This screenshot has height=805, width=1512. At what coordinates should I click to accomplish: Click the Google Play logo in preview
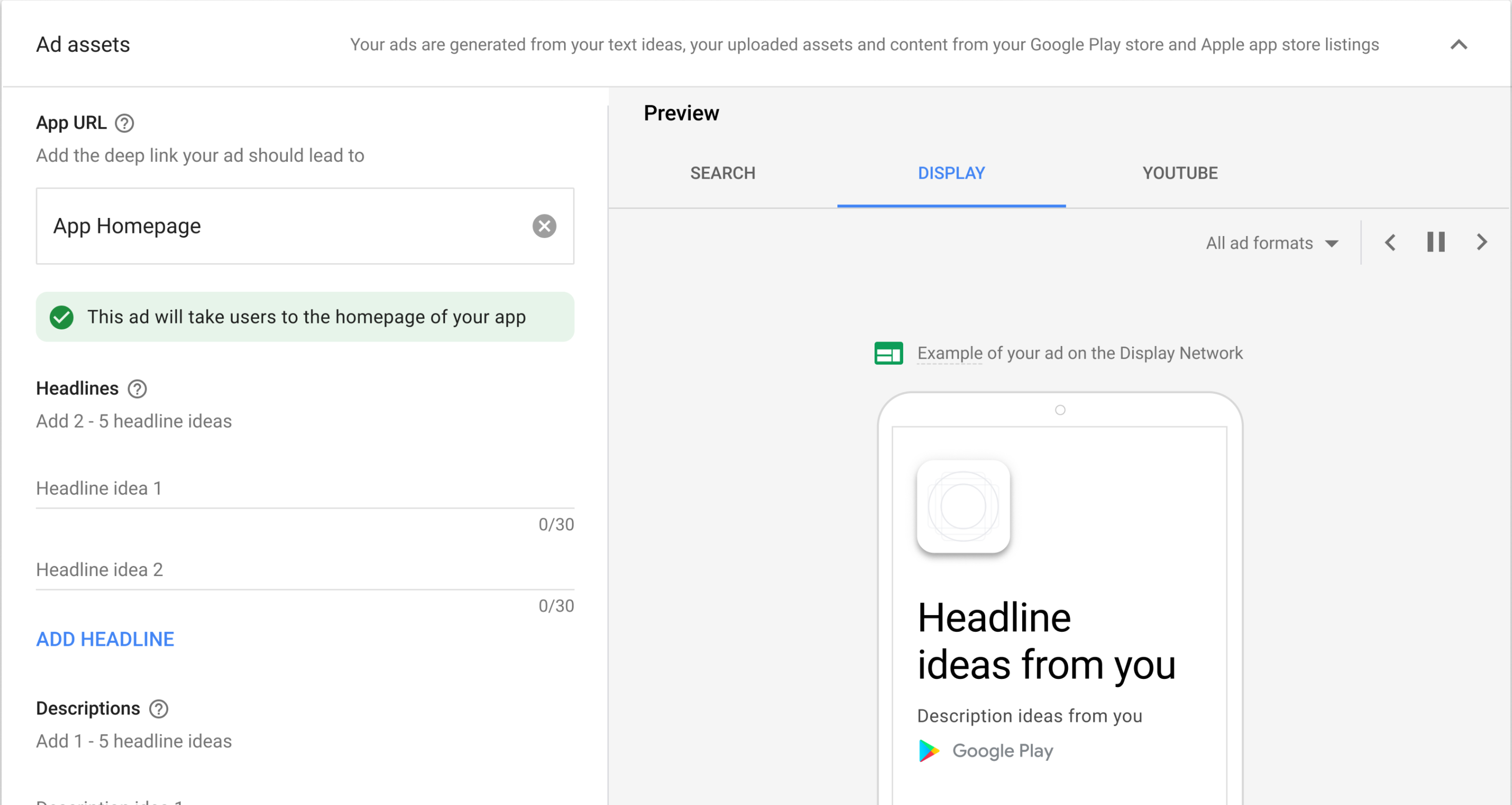(x=986, y=751)
